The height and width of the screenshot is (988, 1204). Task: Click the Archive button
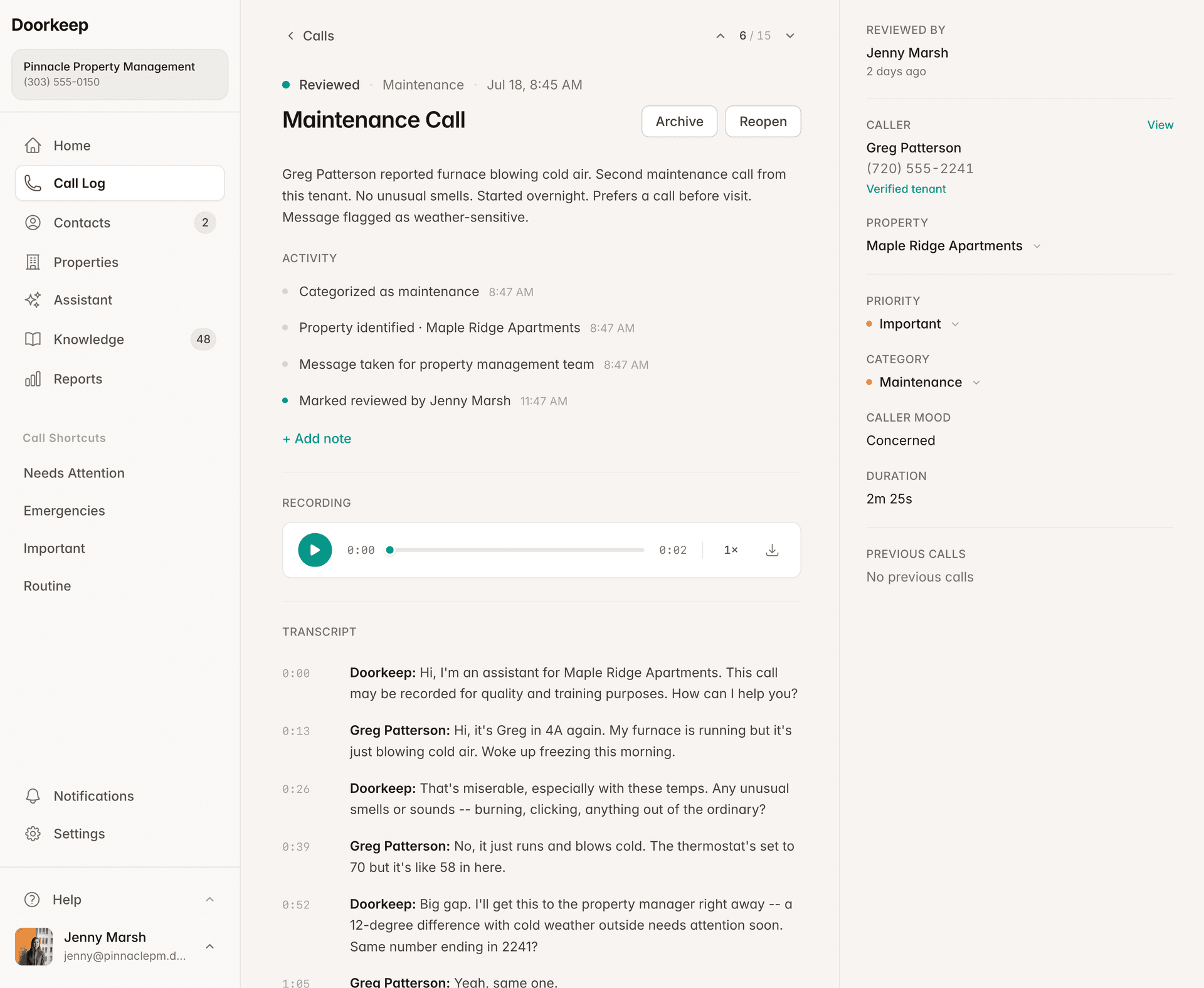(679, 121)
